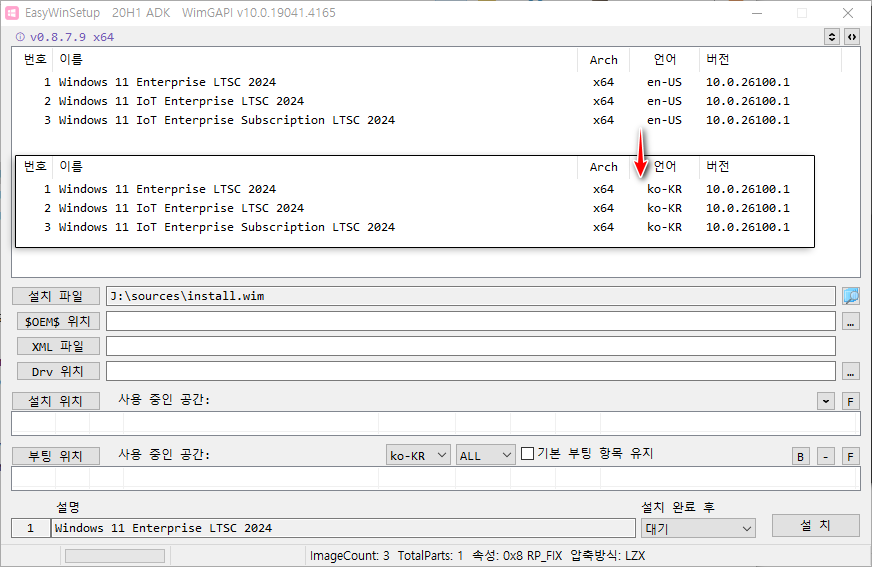
Task: Close the EasyWinSetup window
Action: pyautogui.click(x=848, y=13)
